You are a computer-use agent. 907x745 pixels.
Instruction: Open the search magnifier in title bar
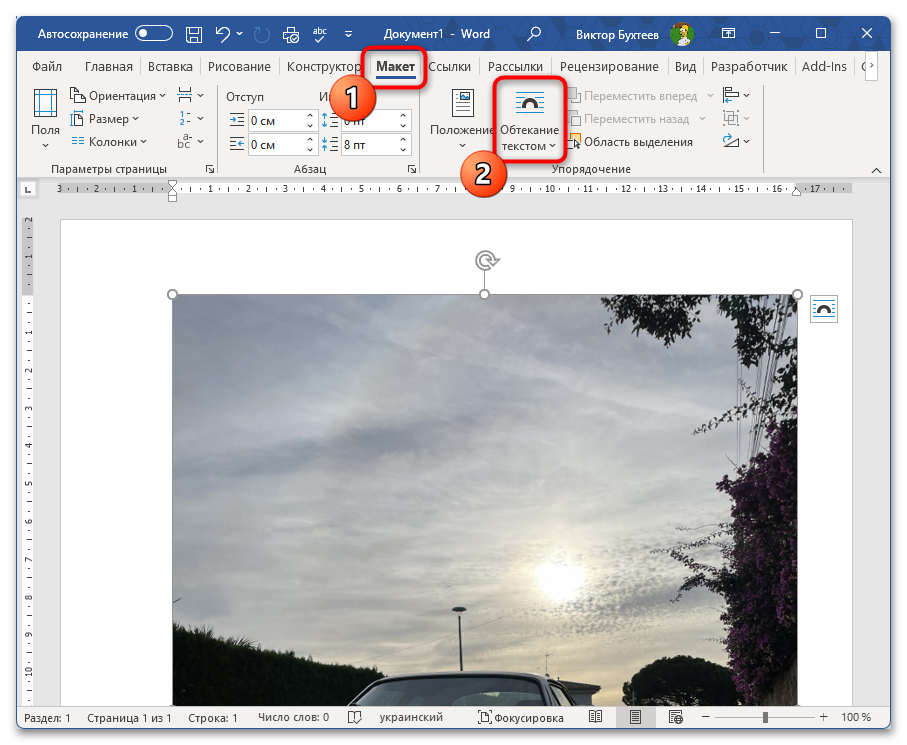(534, 33)
